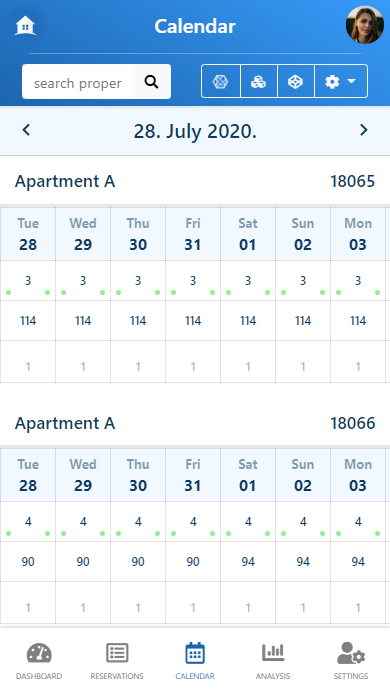Select Sat 01 price 94 cell for 18066

tap(248, 562)
